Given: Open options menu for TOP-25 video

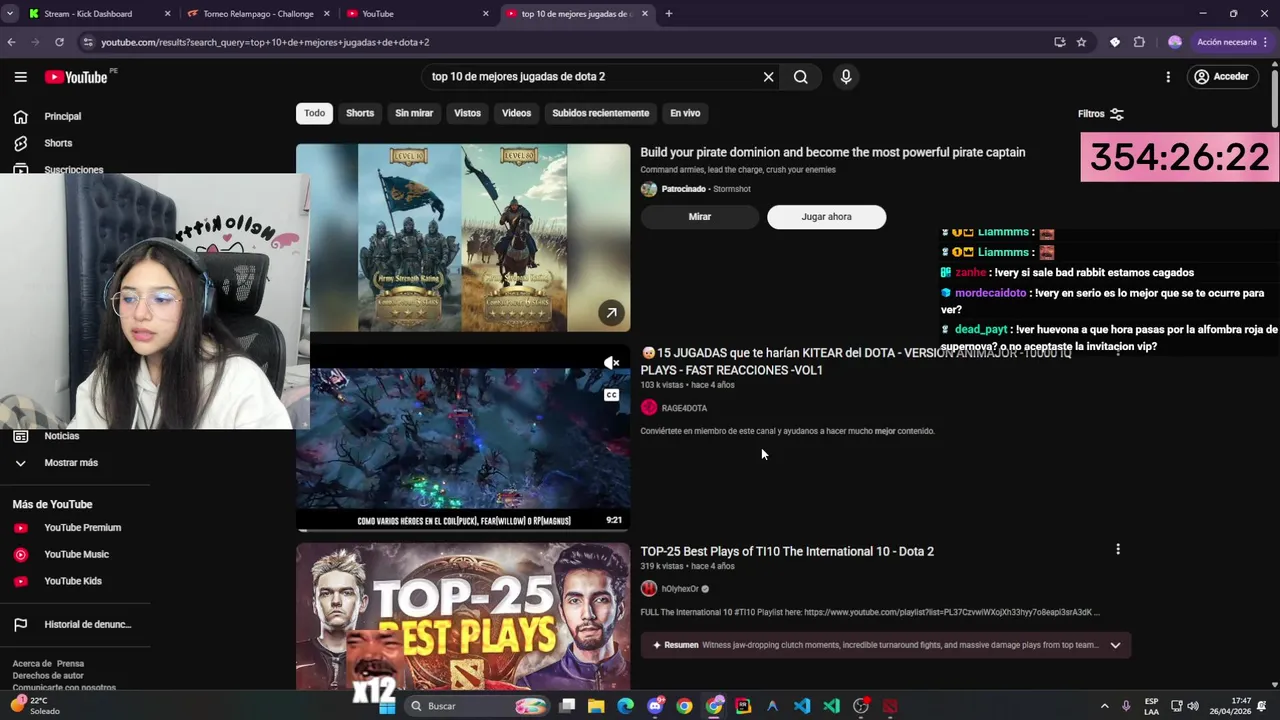Looking at the screenshot, I should coord(1118,549).
